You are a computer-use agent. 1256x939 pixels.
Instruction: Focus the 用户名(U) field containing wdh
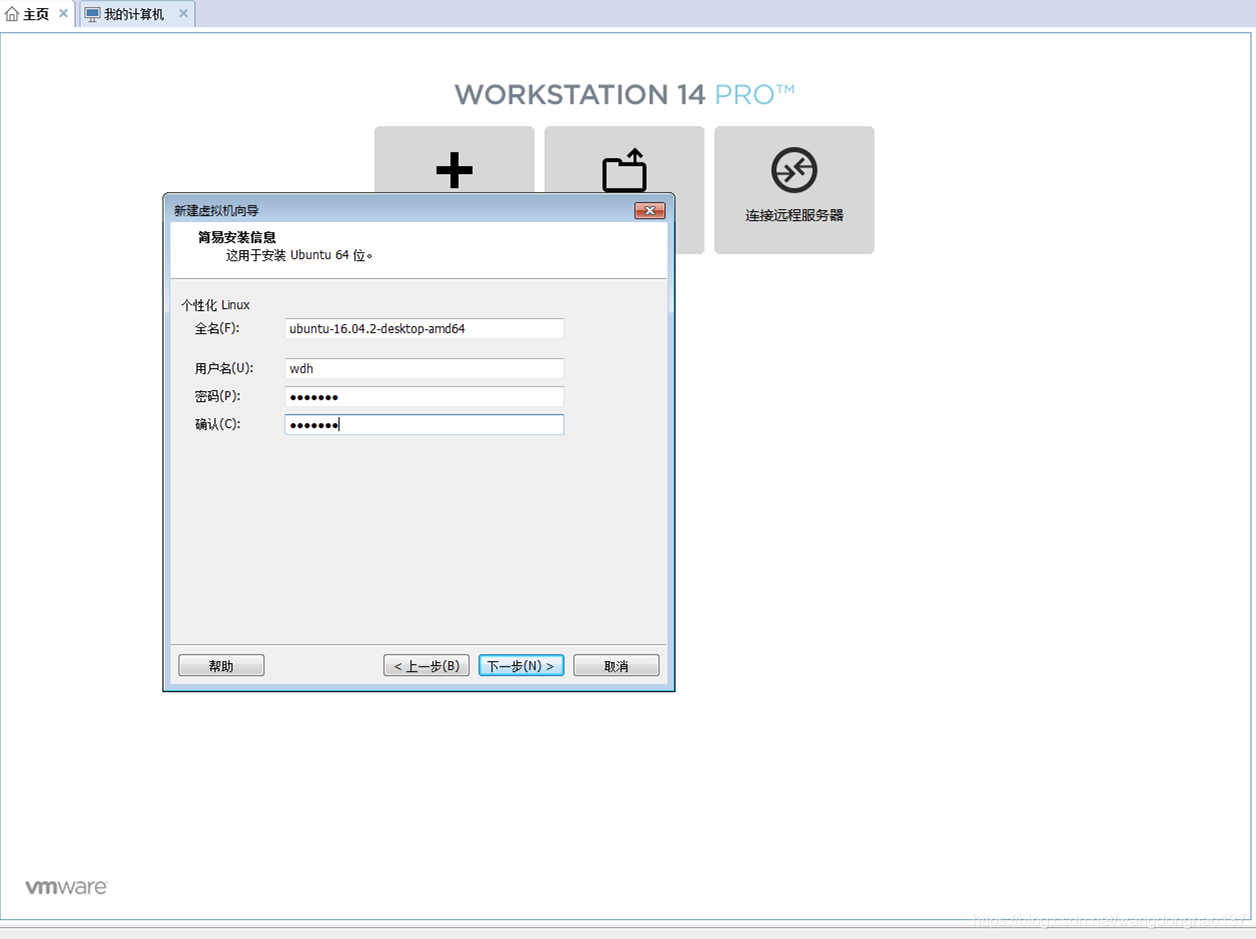[424, 368]
